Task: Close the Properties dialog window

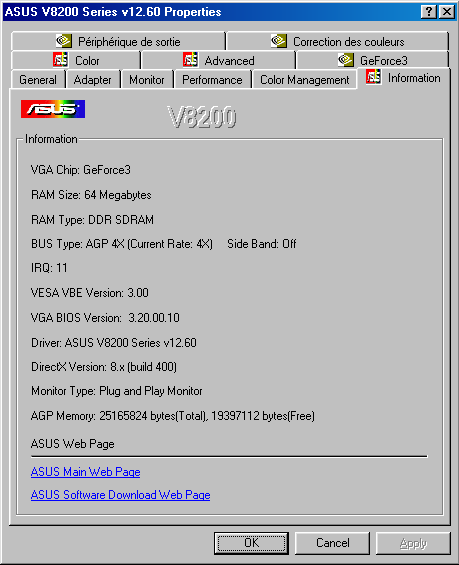Action: pyautogui.click(x=447, y=12)
